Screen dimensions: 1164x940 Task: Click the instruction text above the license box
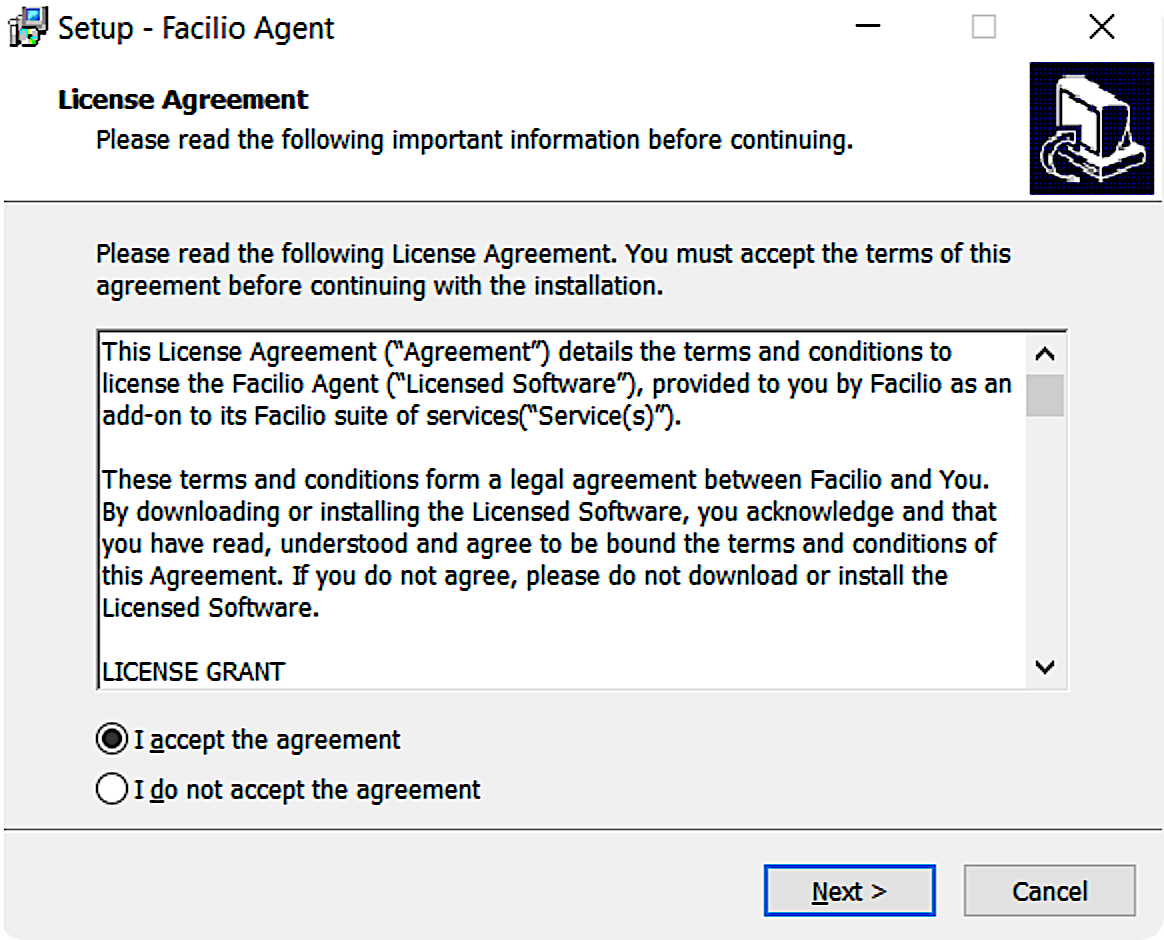click(553, 270)
